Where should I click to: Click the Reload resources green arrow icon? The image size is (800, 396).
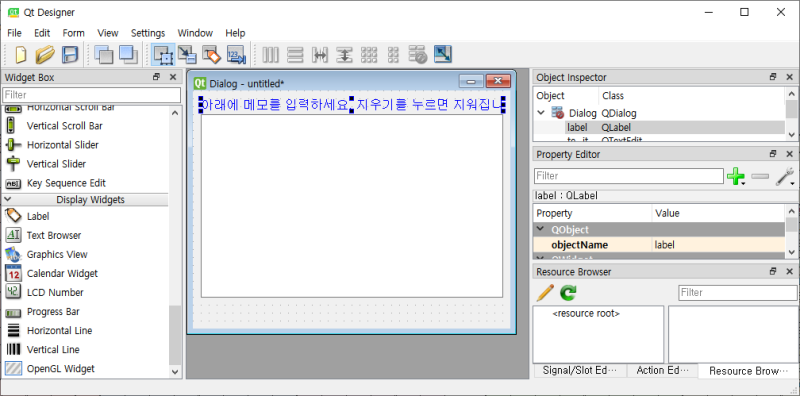click(568, 292)
